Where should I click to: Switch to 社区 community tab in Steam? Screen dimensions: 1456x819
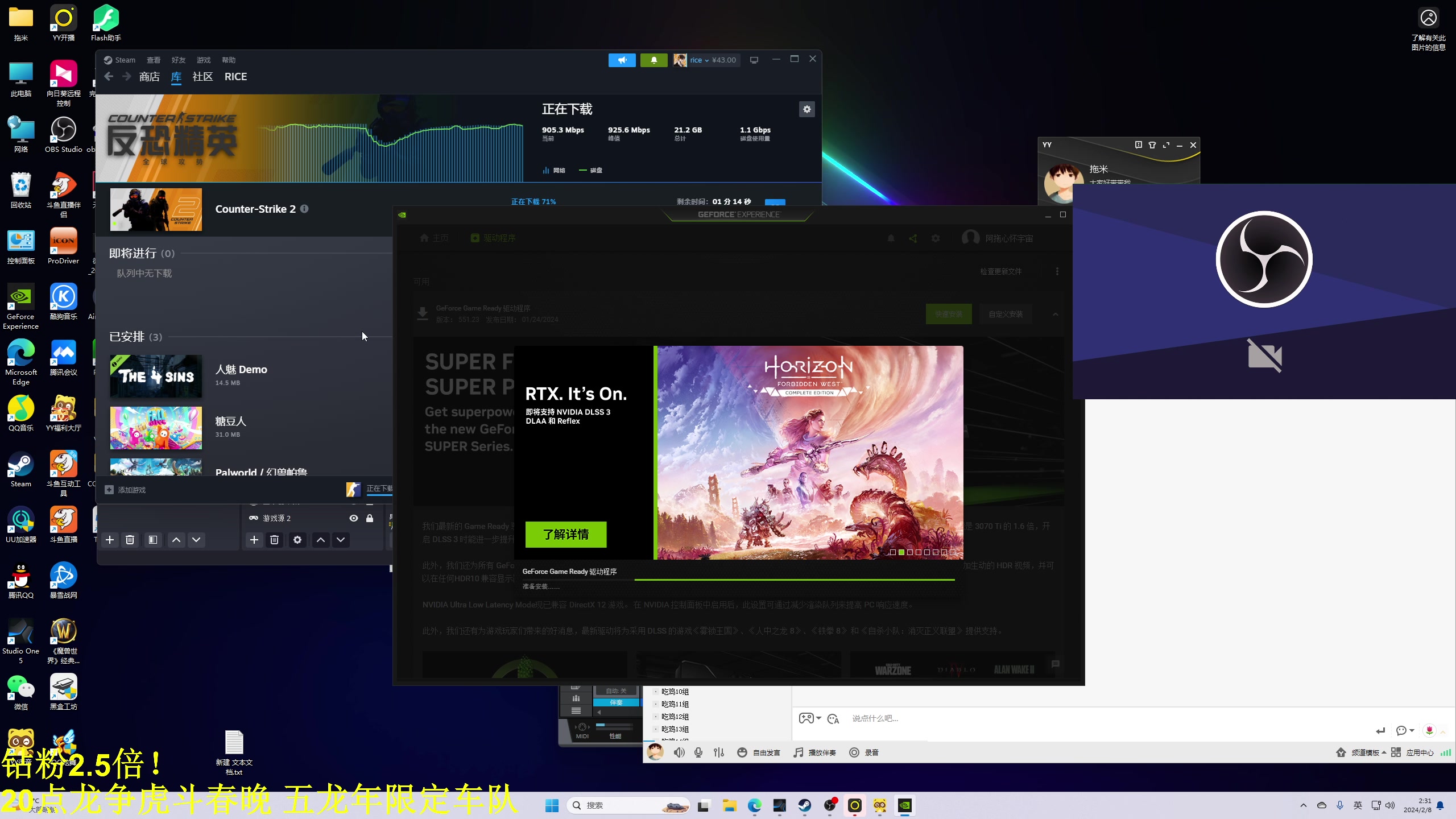click(202, 77)
